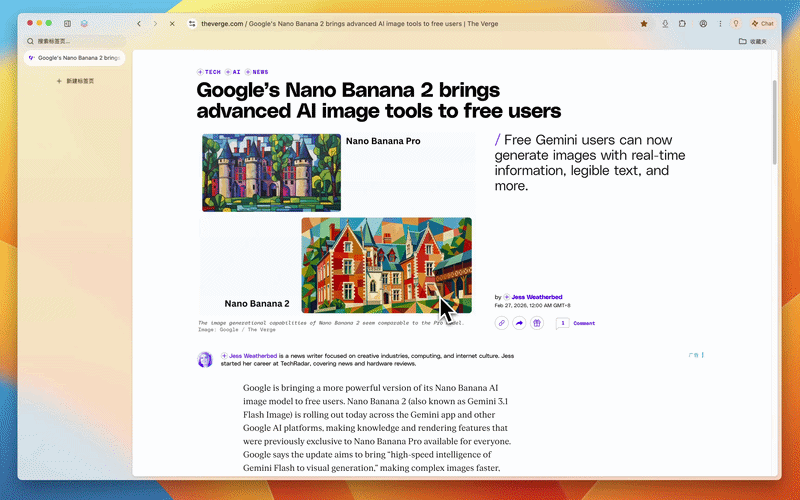Click the bookmark star icon in toolbar
Screen dimensions: 800x500
[x=644, y=23]
